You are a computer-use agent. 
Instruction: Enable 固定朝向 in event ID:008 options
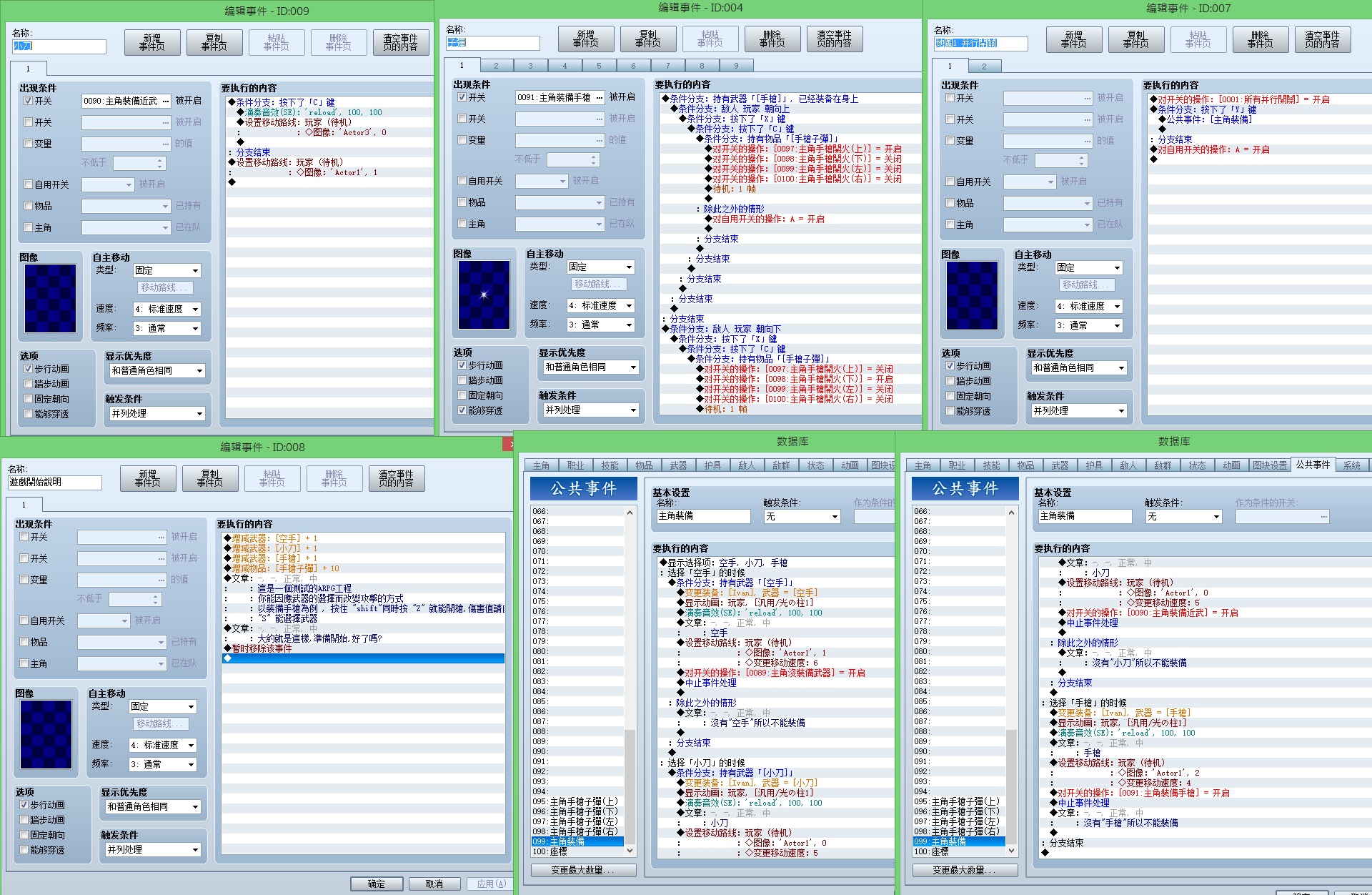click(24, 835)
